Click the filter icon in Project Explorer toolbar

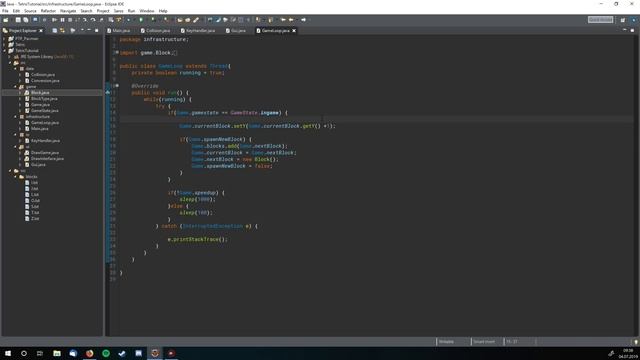(x=73, y=31)
